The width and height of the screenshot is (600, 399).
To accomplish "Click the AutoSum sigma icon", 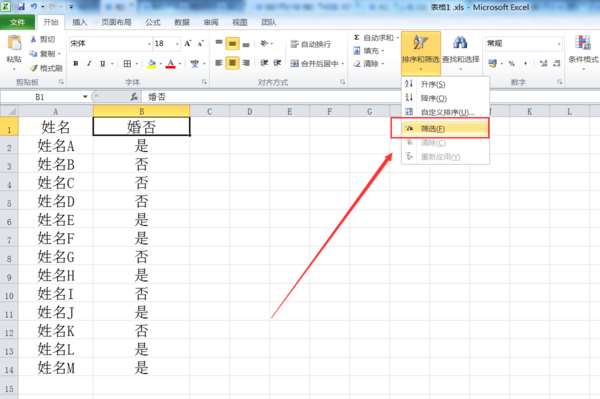I will click(357, 37).
